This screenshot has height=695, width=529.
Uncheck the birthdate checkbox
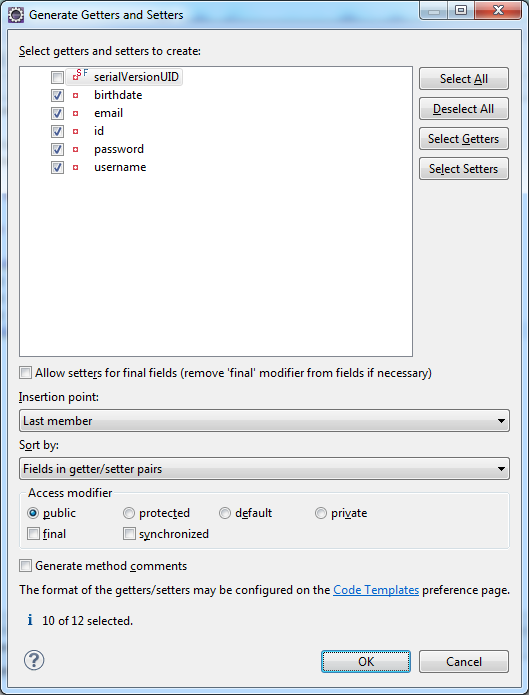(x=57, y=95)
